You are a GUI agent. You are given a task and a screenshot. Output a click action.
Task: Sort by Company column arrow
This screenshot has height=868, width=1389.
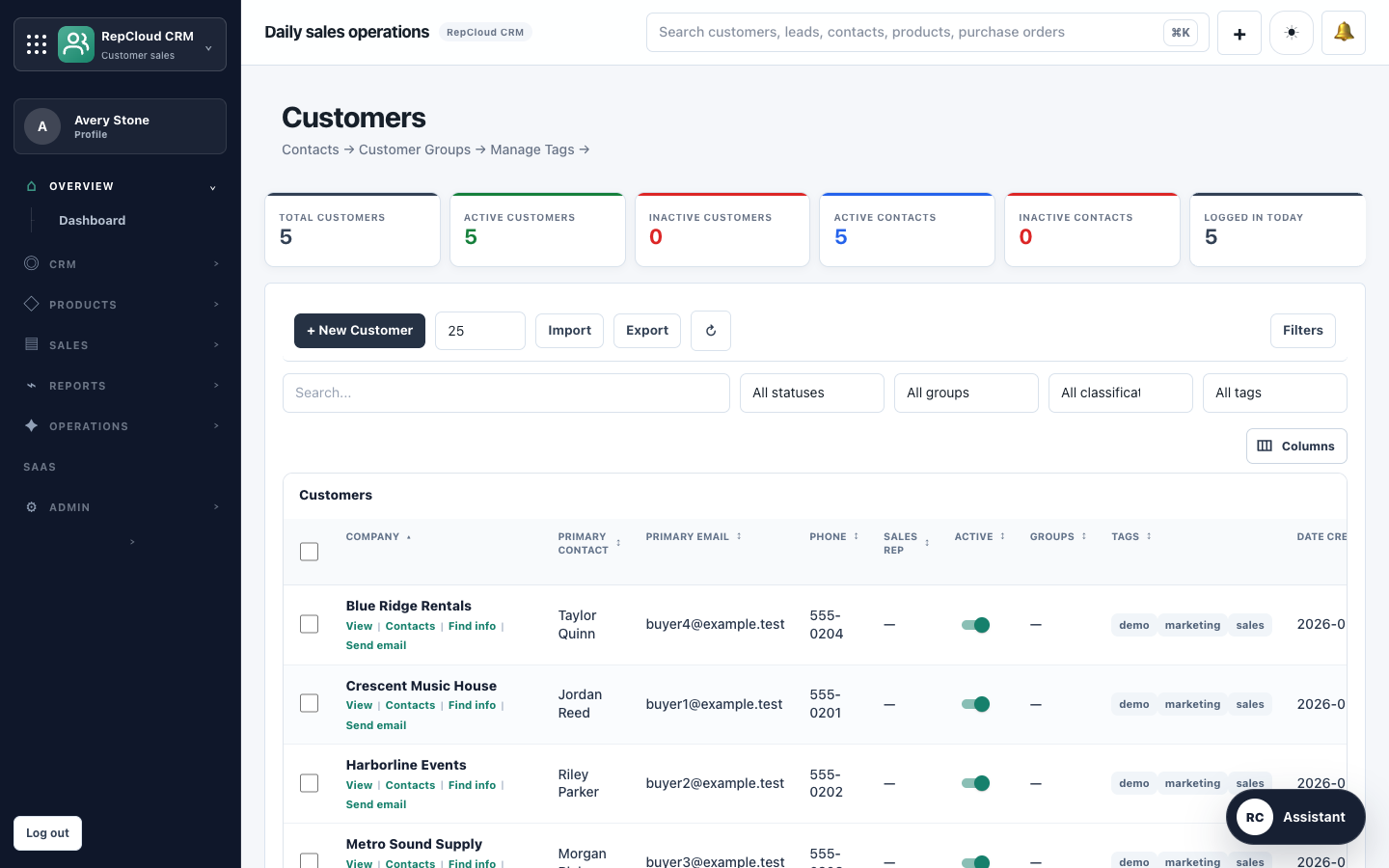[x=409, y=537]
